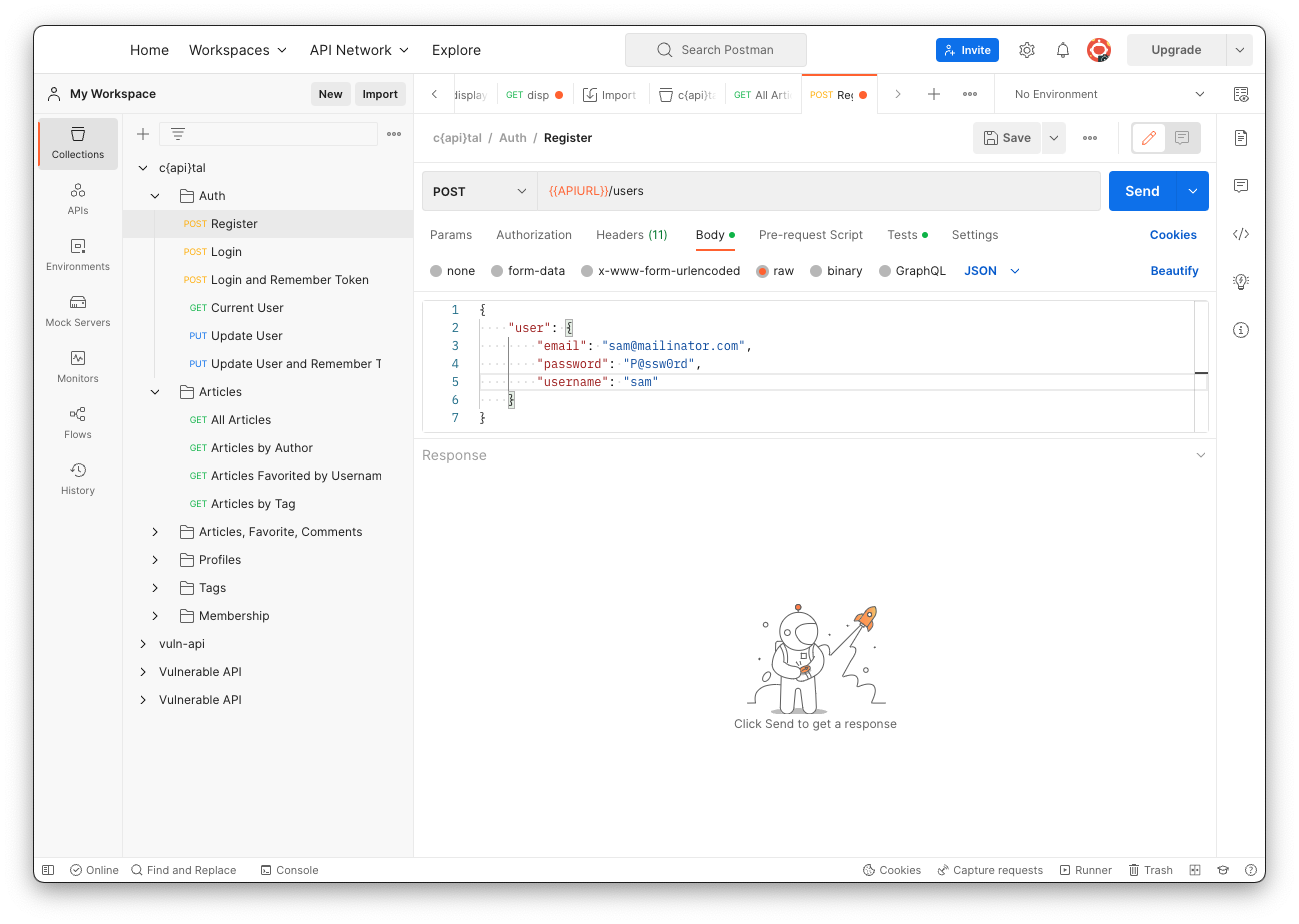Click the New button
Image resolution: width=1299 pixels, height=924 pixels.
(331, 94)
